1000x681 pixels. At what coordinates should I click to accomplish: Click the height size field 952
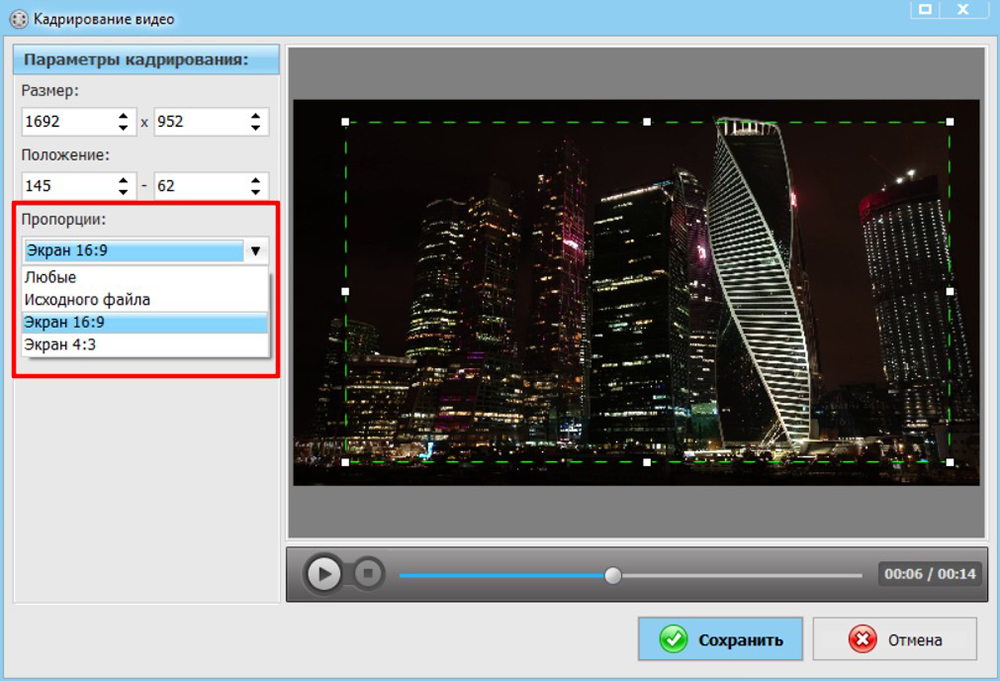pyautogui.click(x=195, y=122)
